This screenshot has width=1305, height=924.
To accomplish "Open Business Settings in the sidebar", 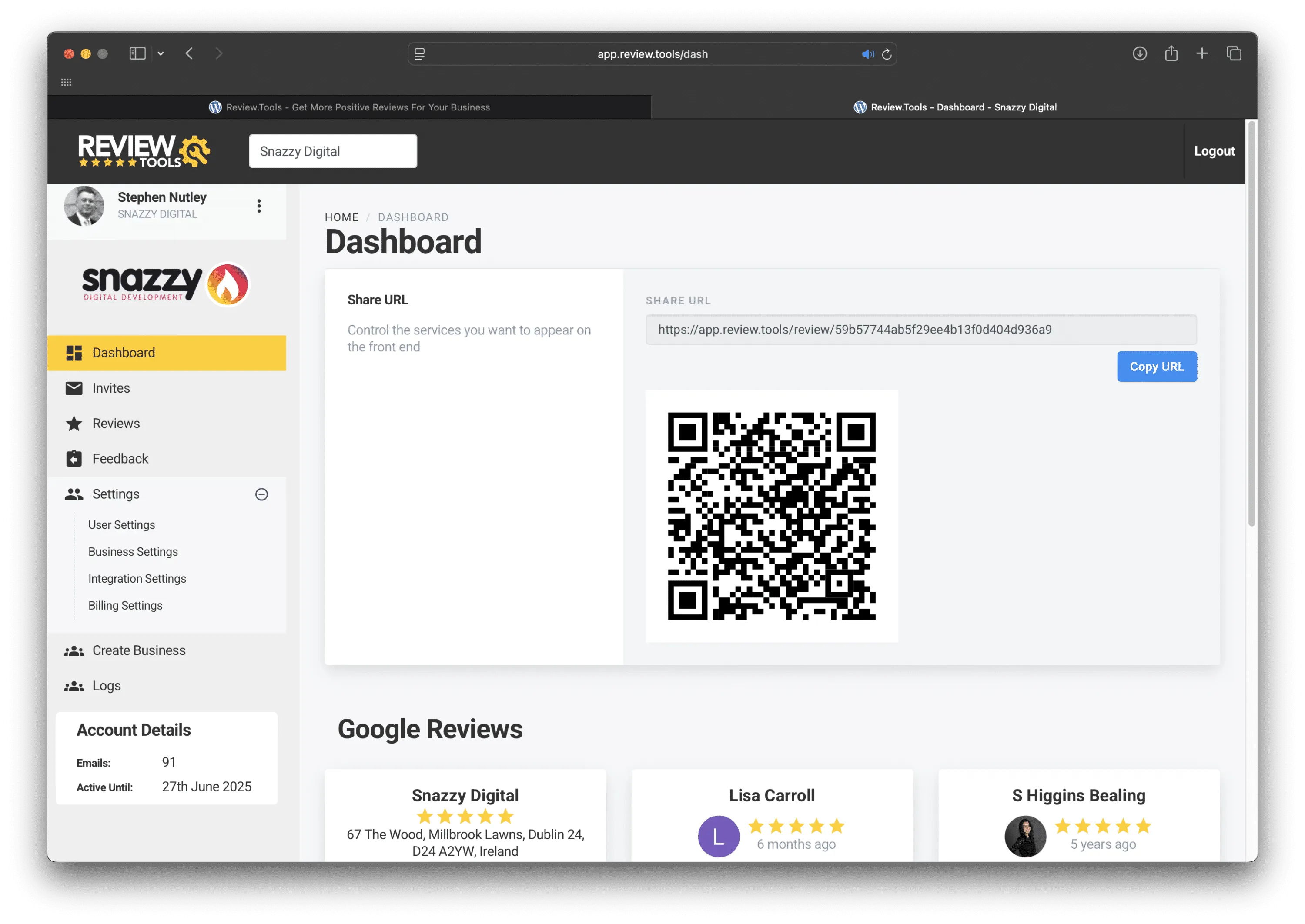I will tap(133, 552).
